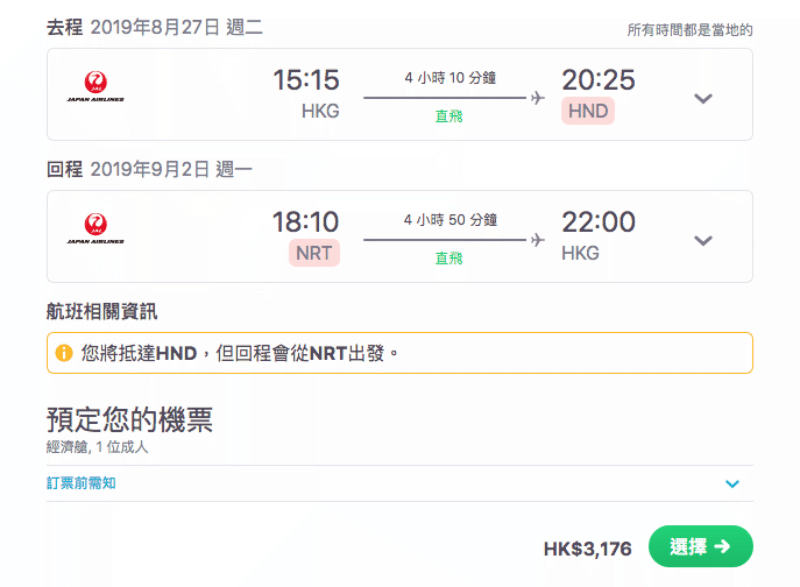Select the HK$3,176 fare with 選擇 button

coord(701,546)
